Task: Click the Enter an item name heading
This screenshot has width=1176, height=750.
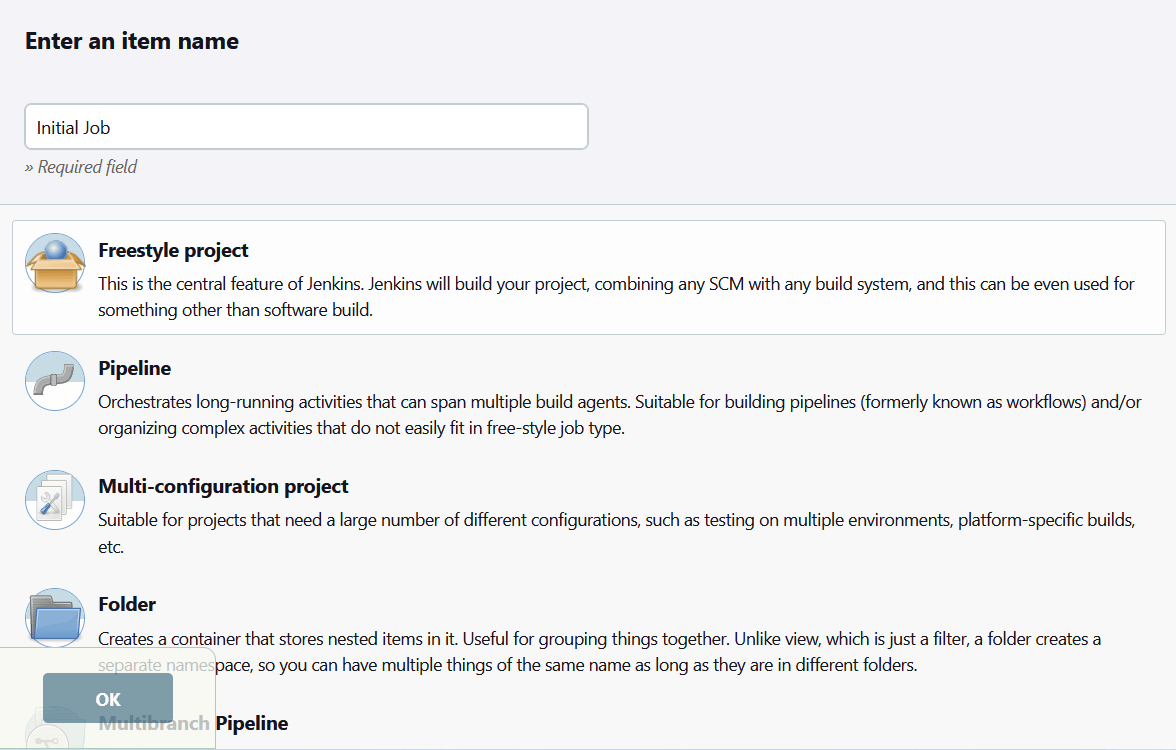Action: [x=131, y=41]
